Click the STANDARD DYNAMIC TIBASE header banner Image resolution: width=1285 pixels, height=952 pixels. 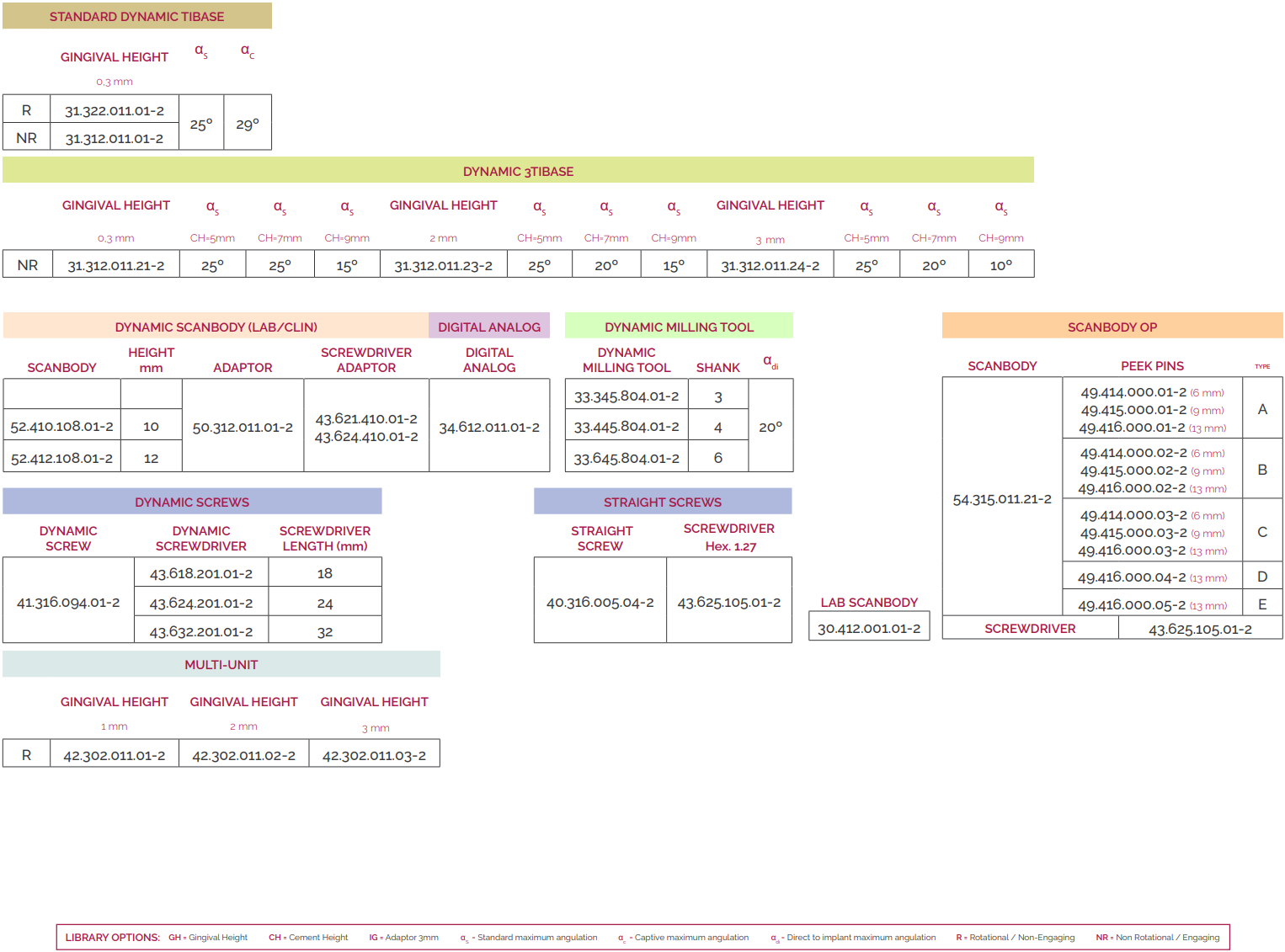[136, 17]
